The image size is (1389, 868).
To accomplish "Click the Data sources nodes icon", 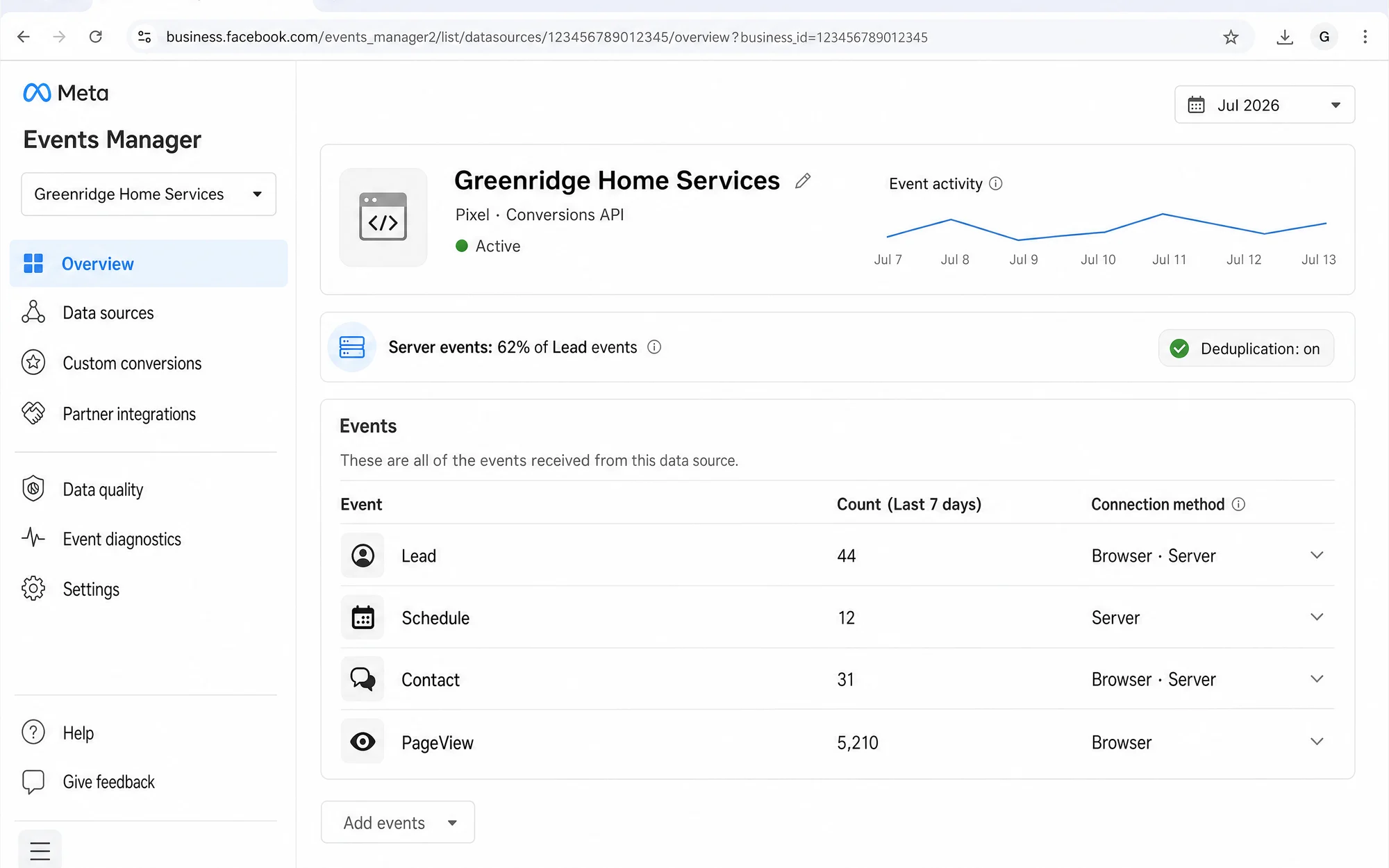I will (33, 312).
